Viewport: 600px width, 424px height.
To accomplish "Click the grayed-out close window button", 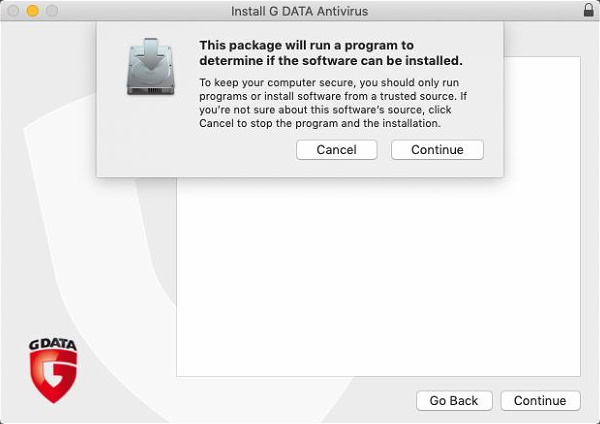I will pos(13,11).
